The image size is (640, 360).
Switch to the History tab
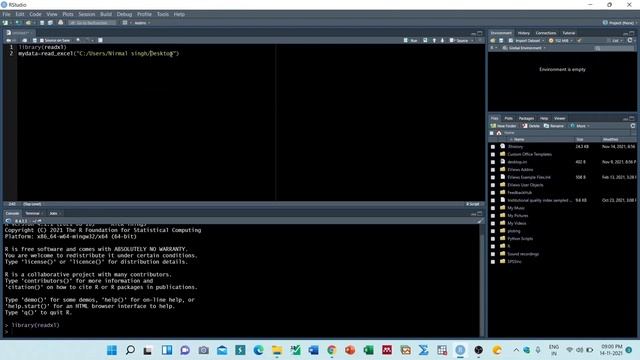point(524,33)
